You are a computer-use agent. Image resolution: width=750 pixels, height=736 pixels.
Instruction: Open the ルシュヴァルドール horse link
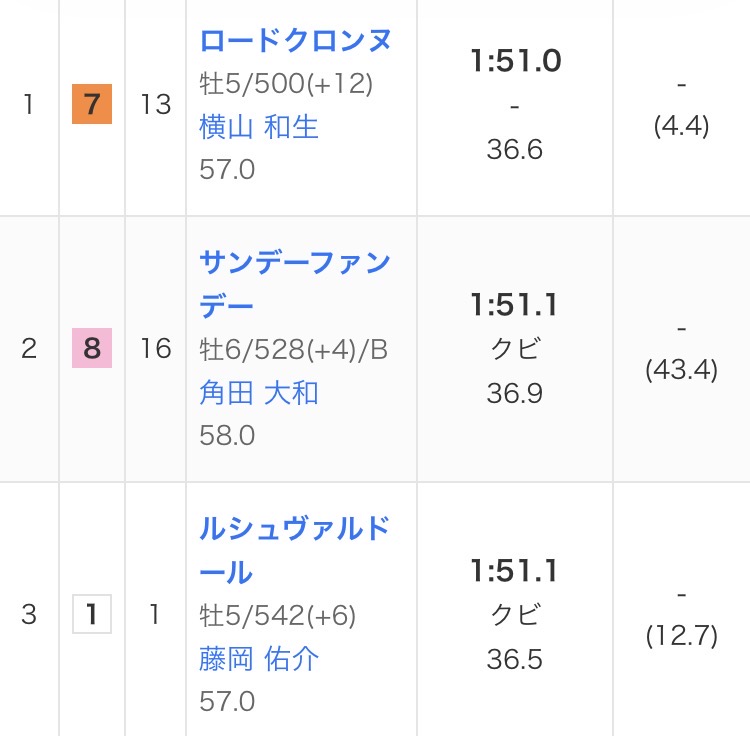(x=294, y=549)
